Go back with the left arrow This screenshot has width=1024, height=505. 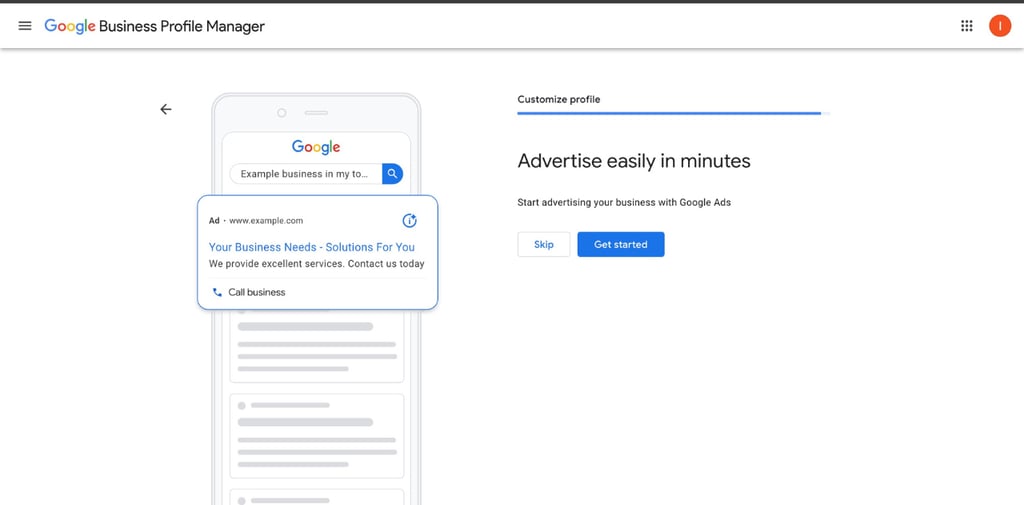coord(166,109)
